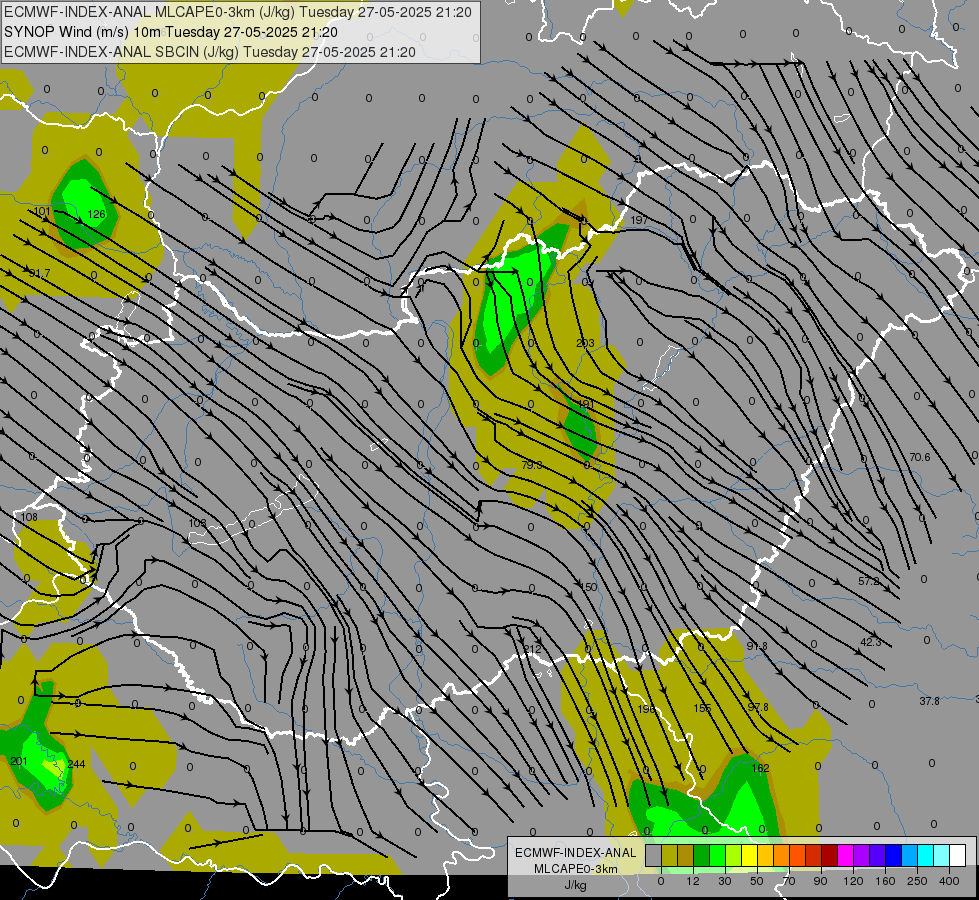Click the legend tick label 70
The image size is (979, 900).
[x=789, y=881]
